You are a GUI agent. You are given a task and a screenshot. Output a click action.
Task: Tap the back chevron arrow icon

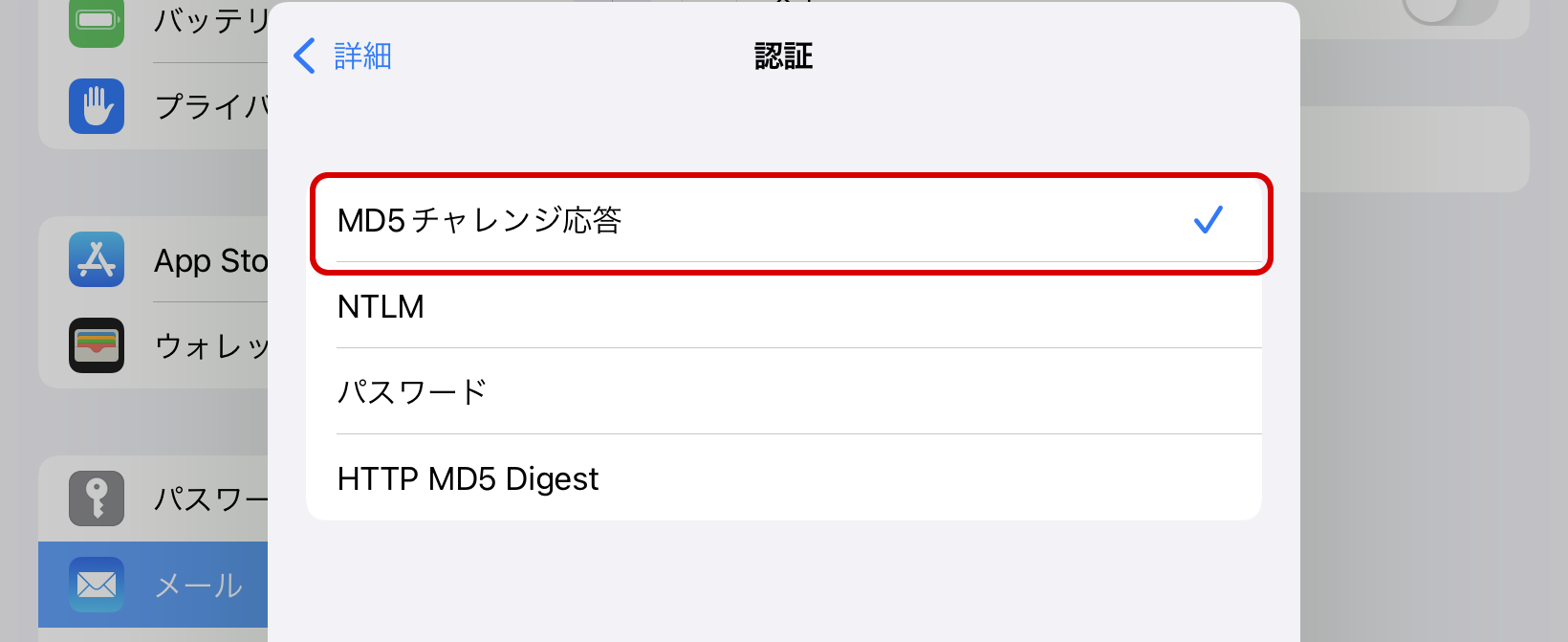pos(304,56)
